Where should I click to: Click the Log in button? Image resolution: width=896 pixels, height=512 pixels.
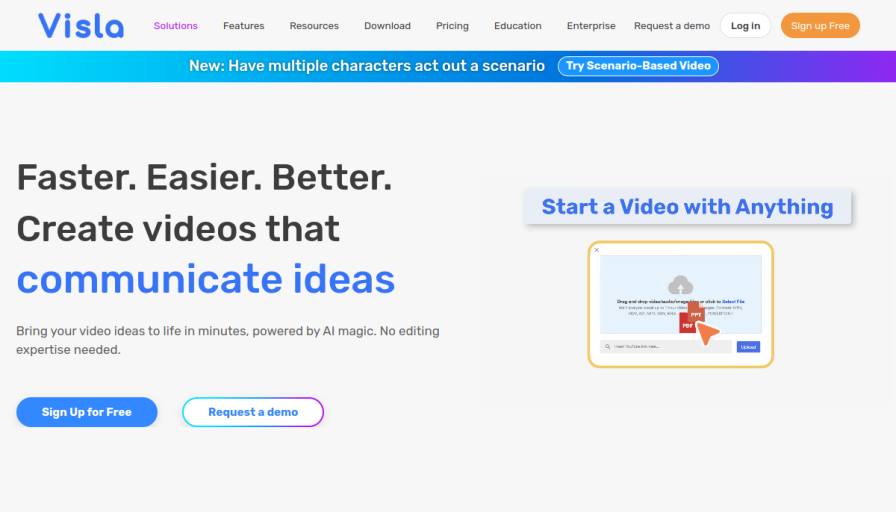745,26
